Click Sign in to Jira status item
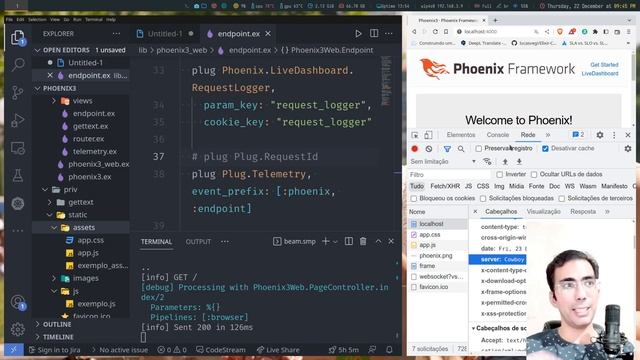 click(x=55, y=350)
